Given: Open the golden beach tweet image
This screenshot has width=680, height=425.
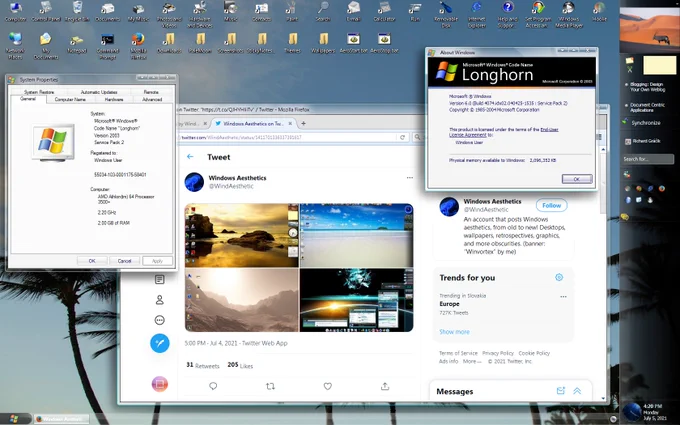Looking at the screenshot, I should click(x=242, y=235).
